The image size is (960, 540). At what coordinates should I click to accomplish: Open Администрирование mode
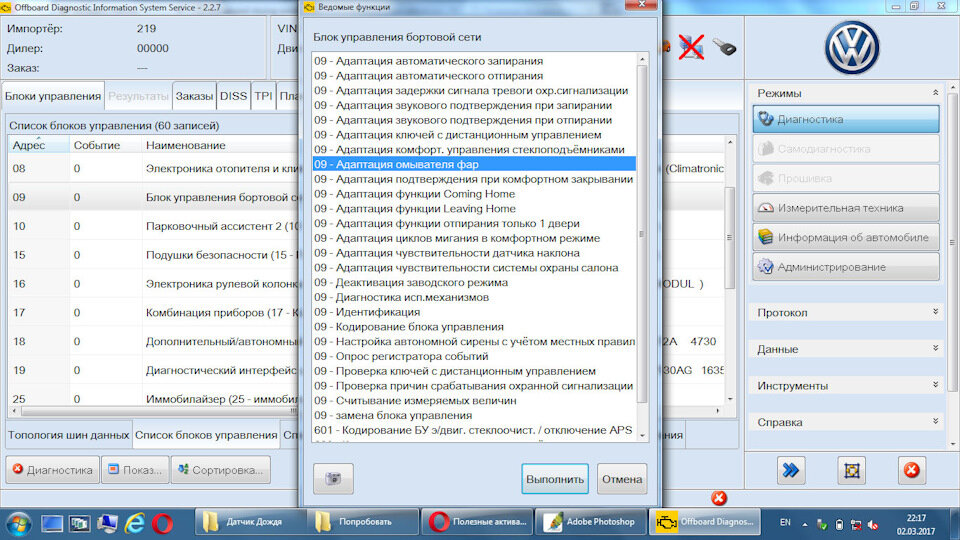point(846,267)
